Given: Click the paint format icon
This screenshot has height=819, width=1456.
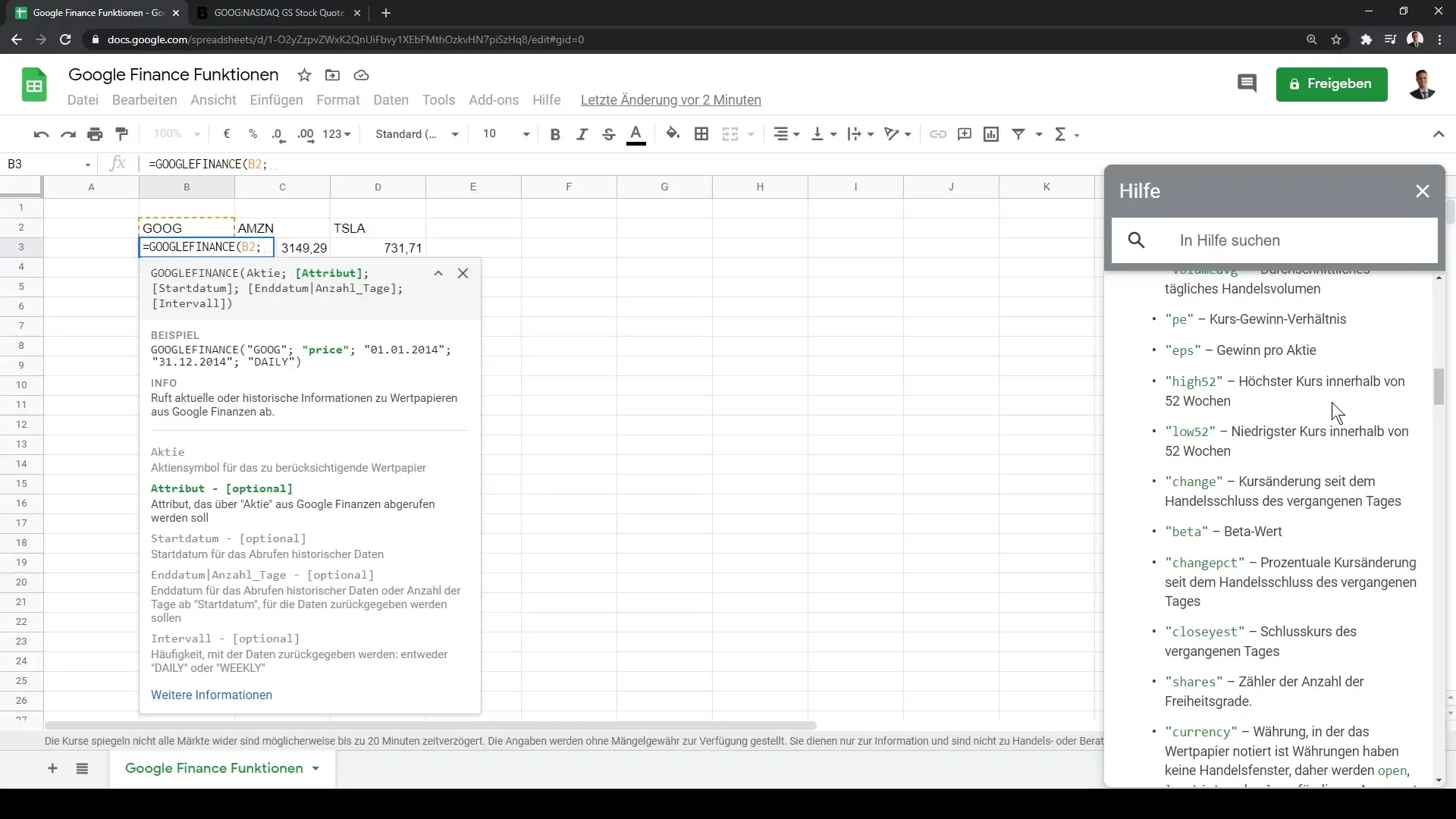Looking at the screenshot, I should click(x=122, y=134).
